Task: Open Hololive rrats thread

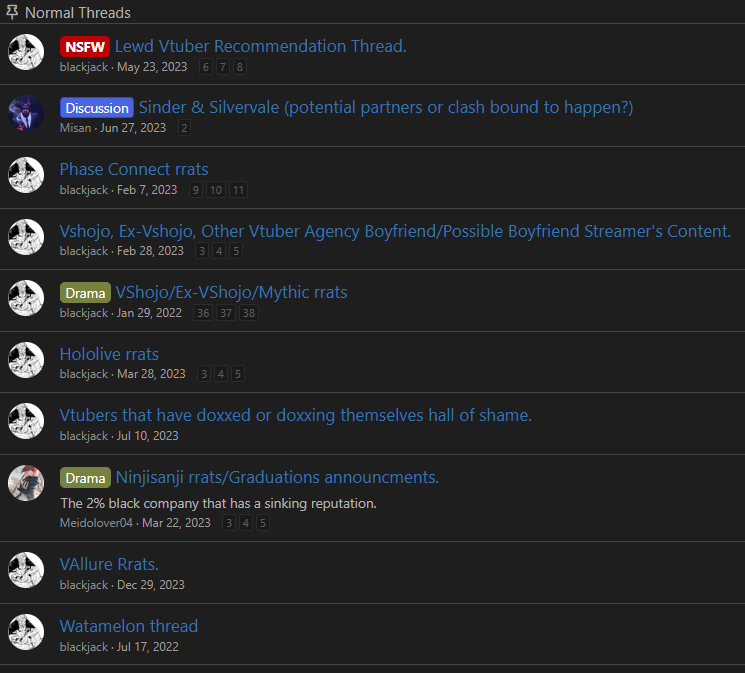Action: coord(109,354)
